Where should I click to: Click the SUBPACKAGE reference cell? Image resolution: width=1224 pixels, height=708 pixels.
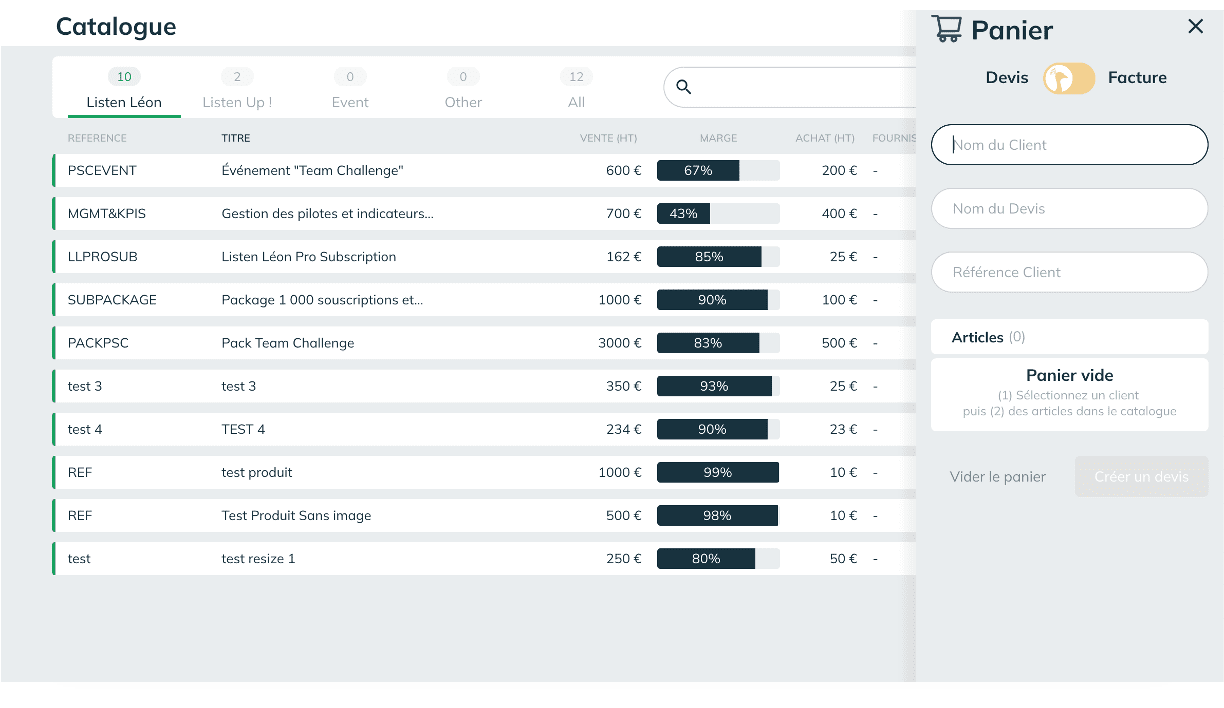[x=112, y=300]
